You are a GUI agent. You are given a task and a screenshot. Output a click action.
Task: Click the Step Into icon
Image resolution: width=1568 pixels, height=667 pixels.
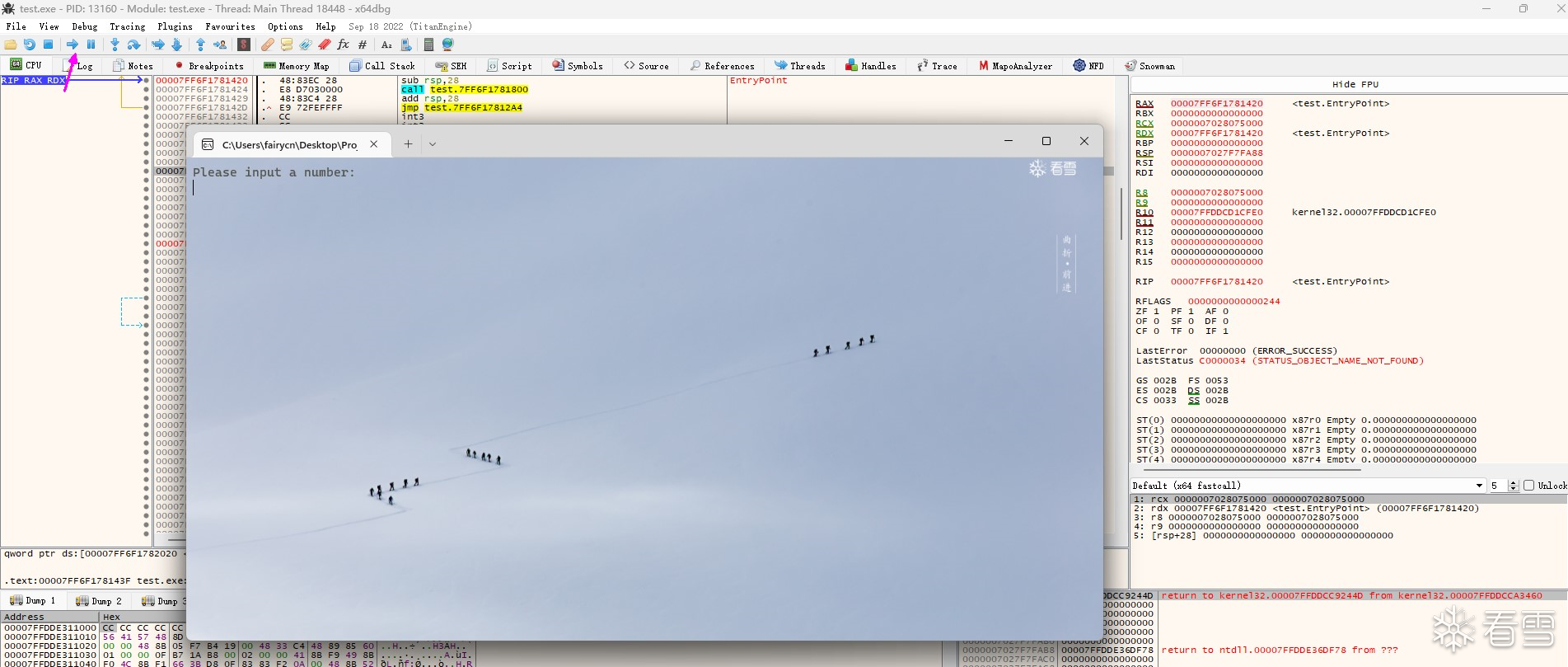[115, 45]
